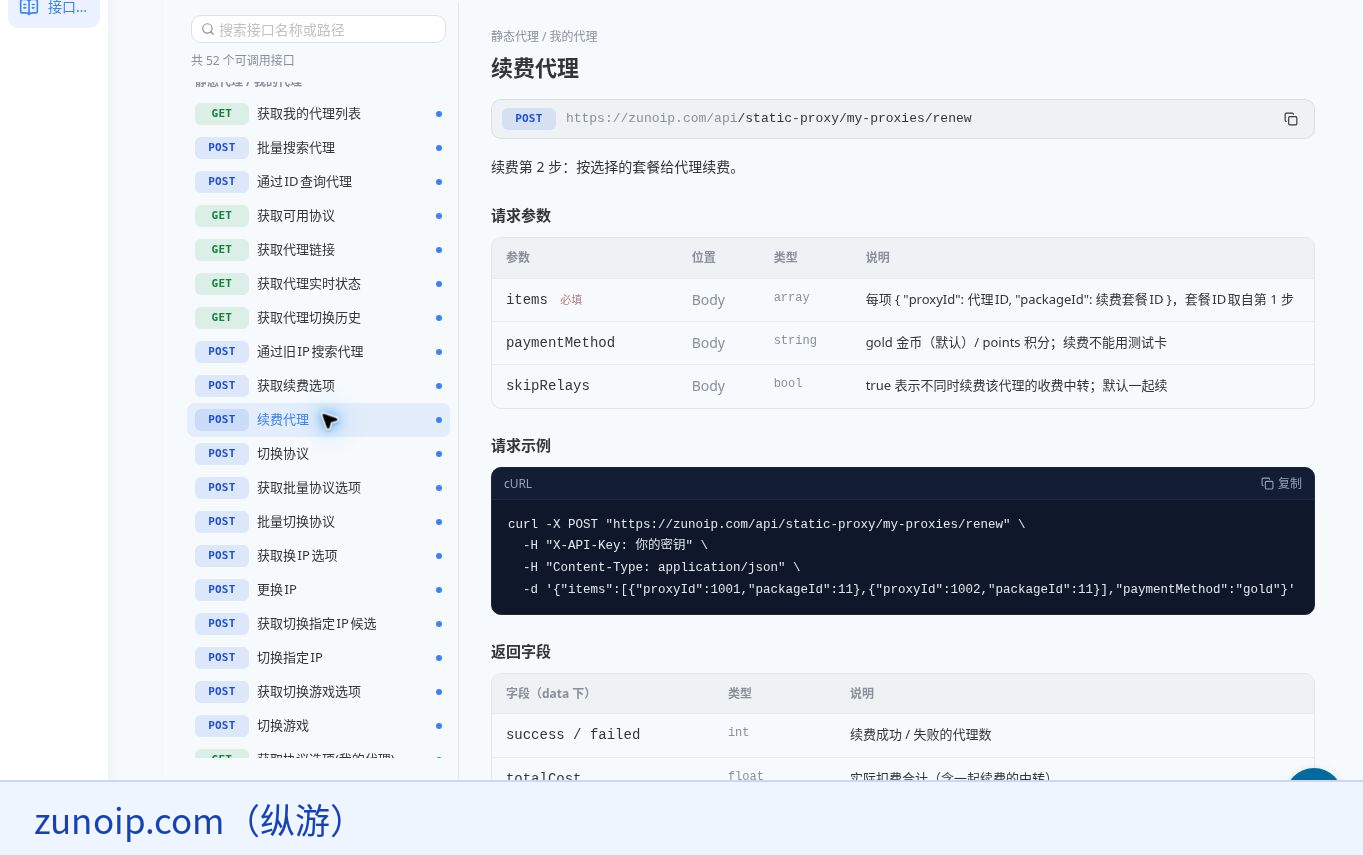Click the 复制 button in cURL block
1363x855 pixels.
1282,484
